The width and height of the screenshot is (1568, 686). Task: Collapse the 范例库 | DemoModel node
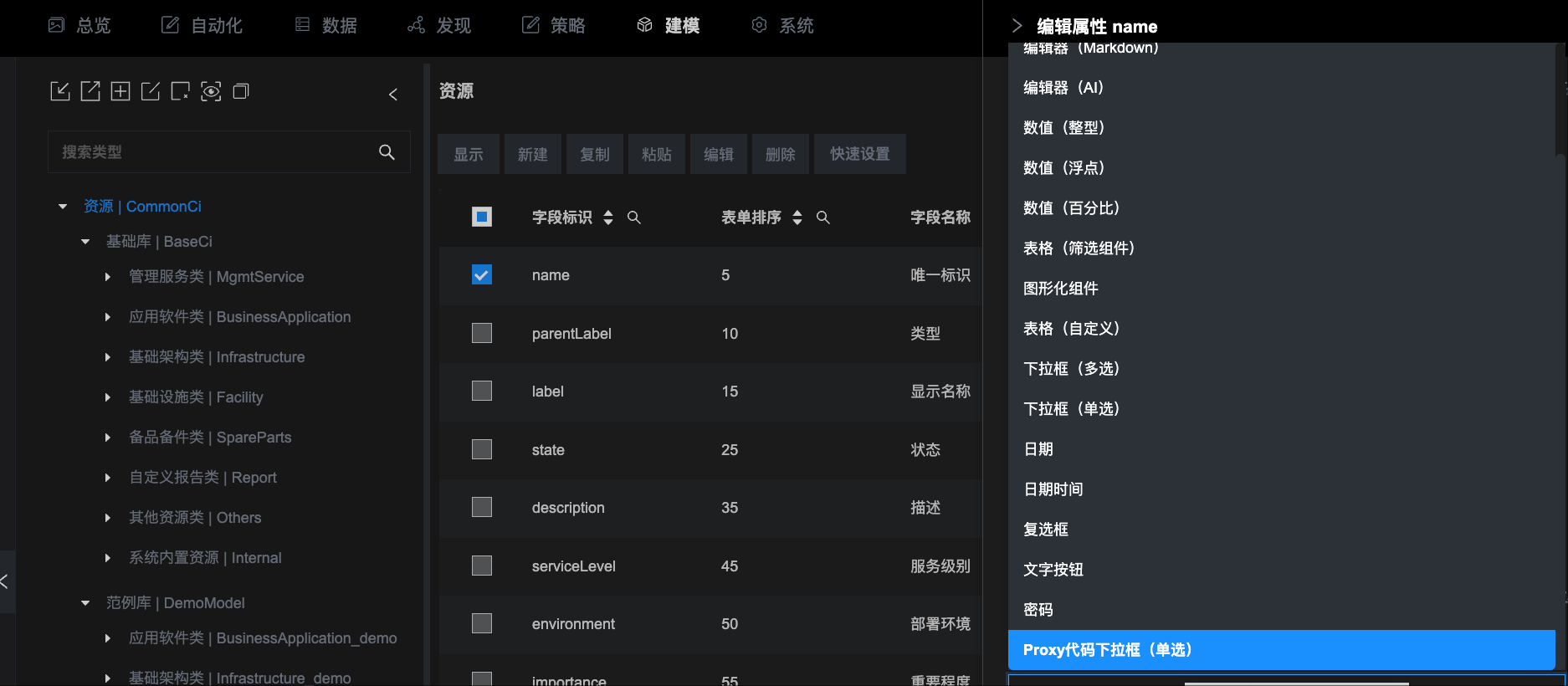(85, 603)
